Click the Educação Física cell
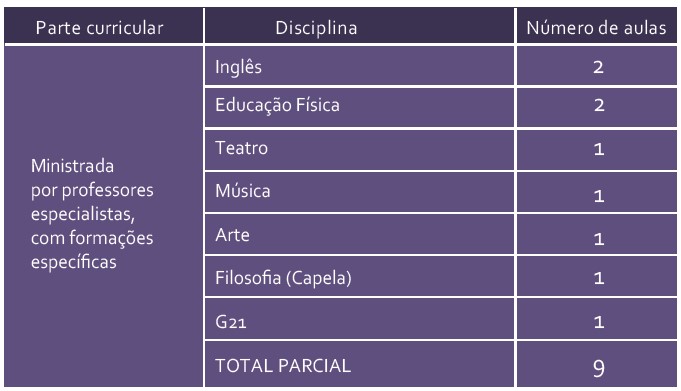The image size is (681, 391). point(359,108)
